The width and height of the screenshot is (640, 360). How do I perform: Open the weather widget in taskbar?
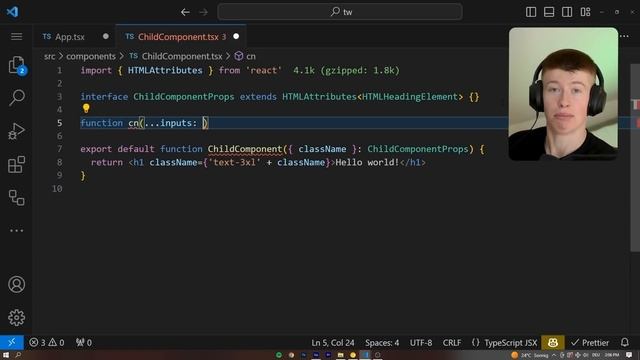coord(530,355)
